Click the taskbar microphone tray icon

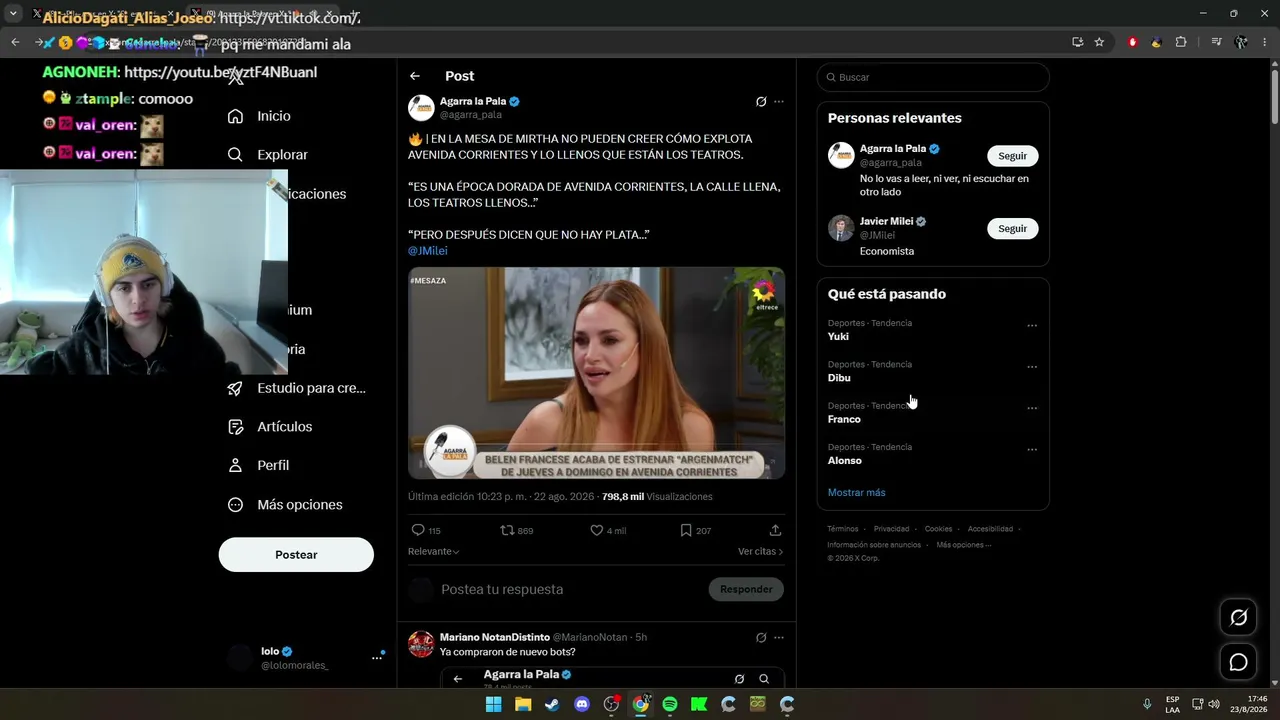(x=1147, y=704)
